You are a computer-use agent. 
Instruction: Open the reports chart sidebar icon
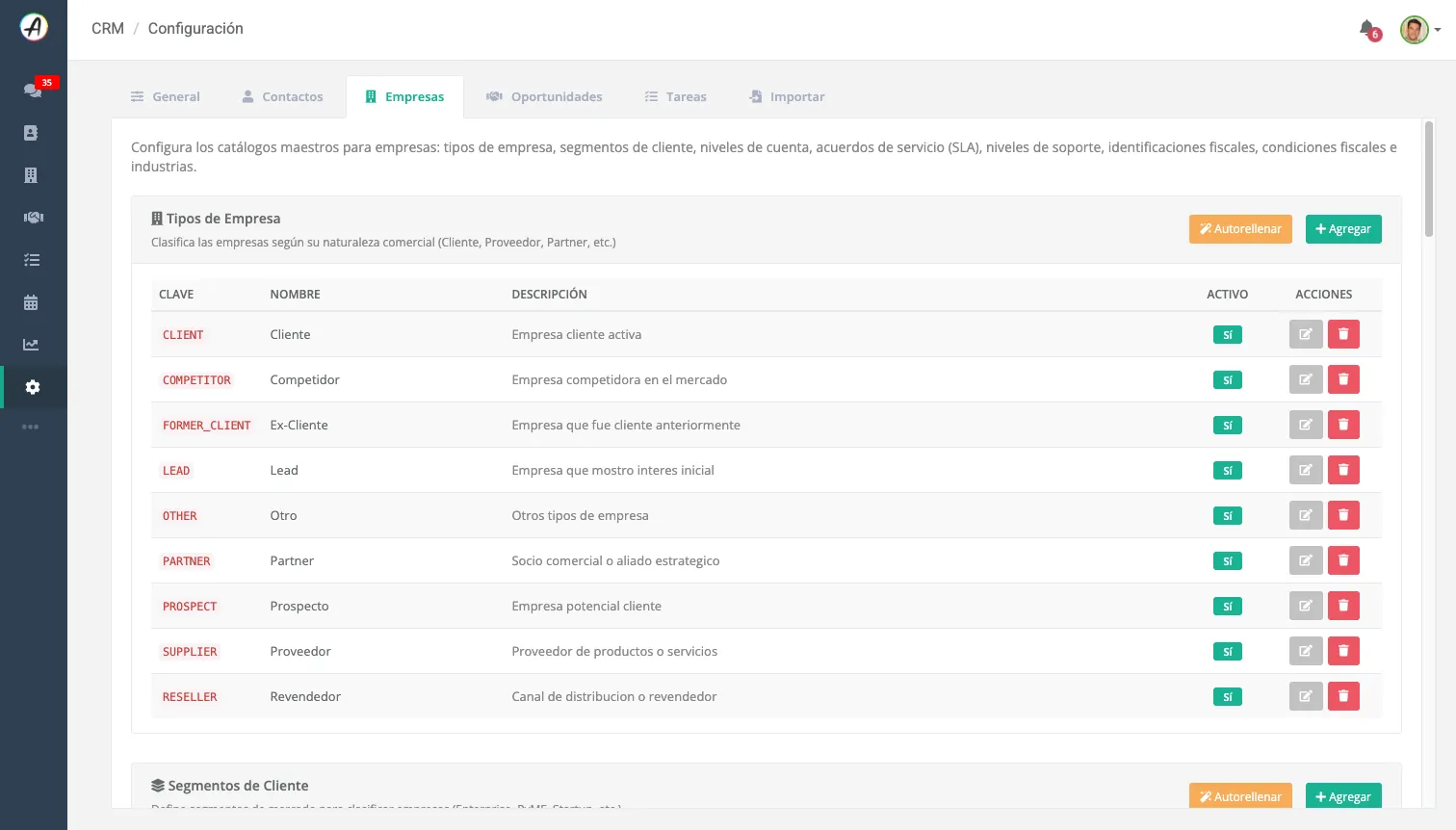point(31,345)
